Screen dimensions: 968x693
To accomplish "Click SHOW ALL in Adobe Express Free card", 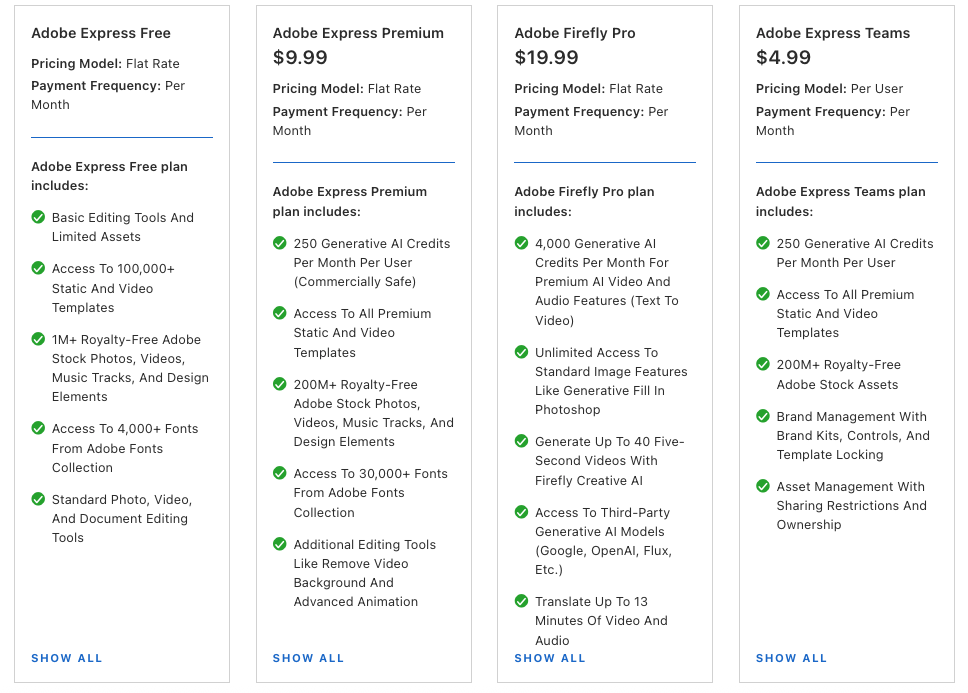I will pyautogui.click(x=67, y=658).
